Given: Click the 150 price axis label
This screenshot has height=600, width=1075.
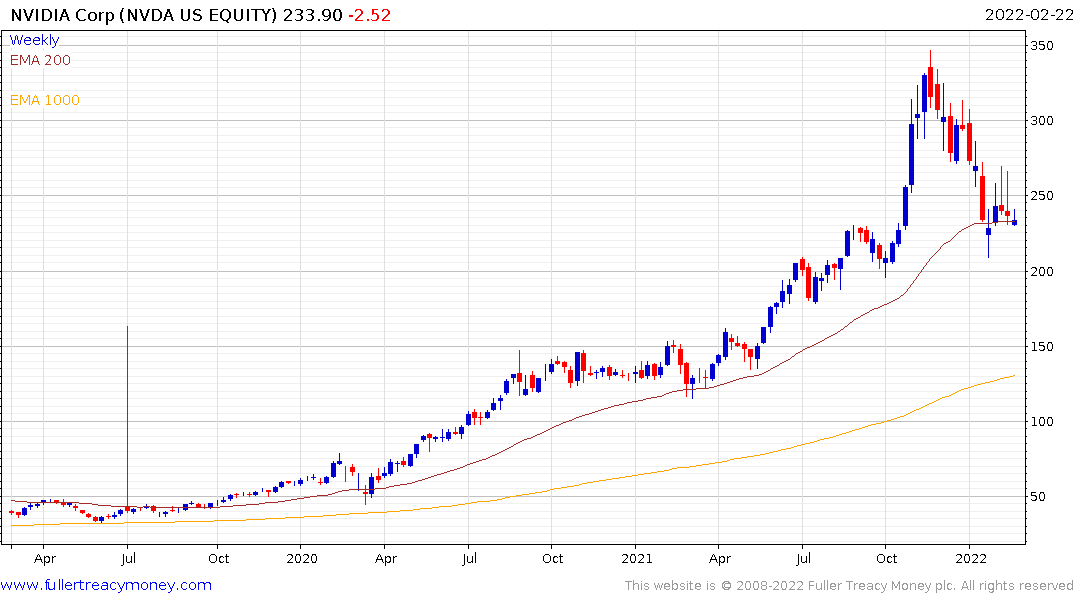Looking at the screenshot, I should pos(1042,346).
